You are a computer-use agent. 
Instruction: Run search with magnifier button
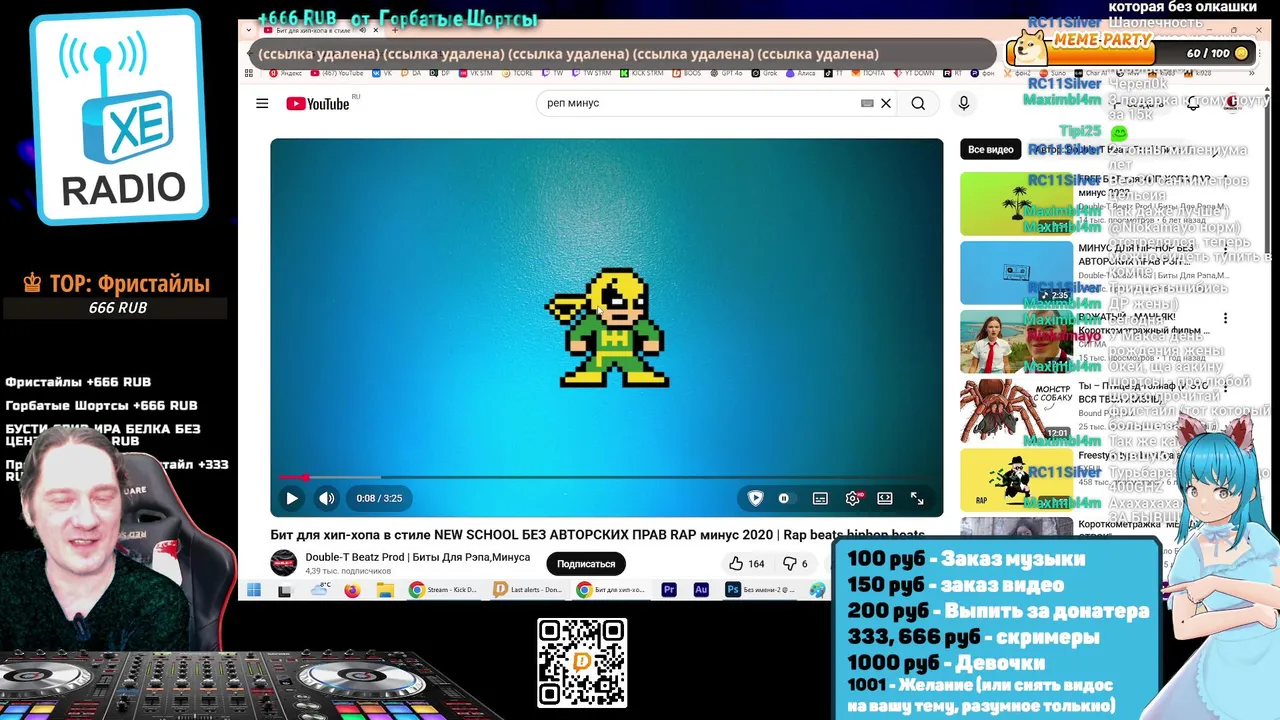click(x=918, y=103)
